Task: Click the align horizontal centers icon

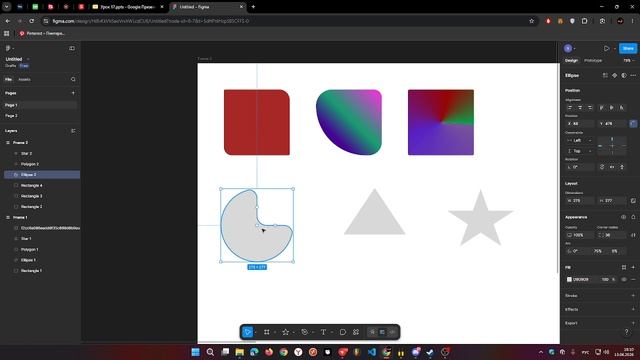Action: click(580, 108)
